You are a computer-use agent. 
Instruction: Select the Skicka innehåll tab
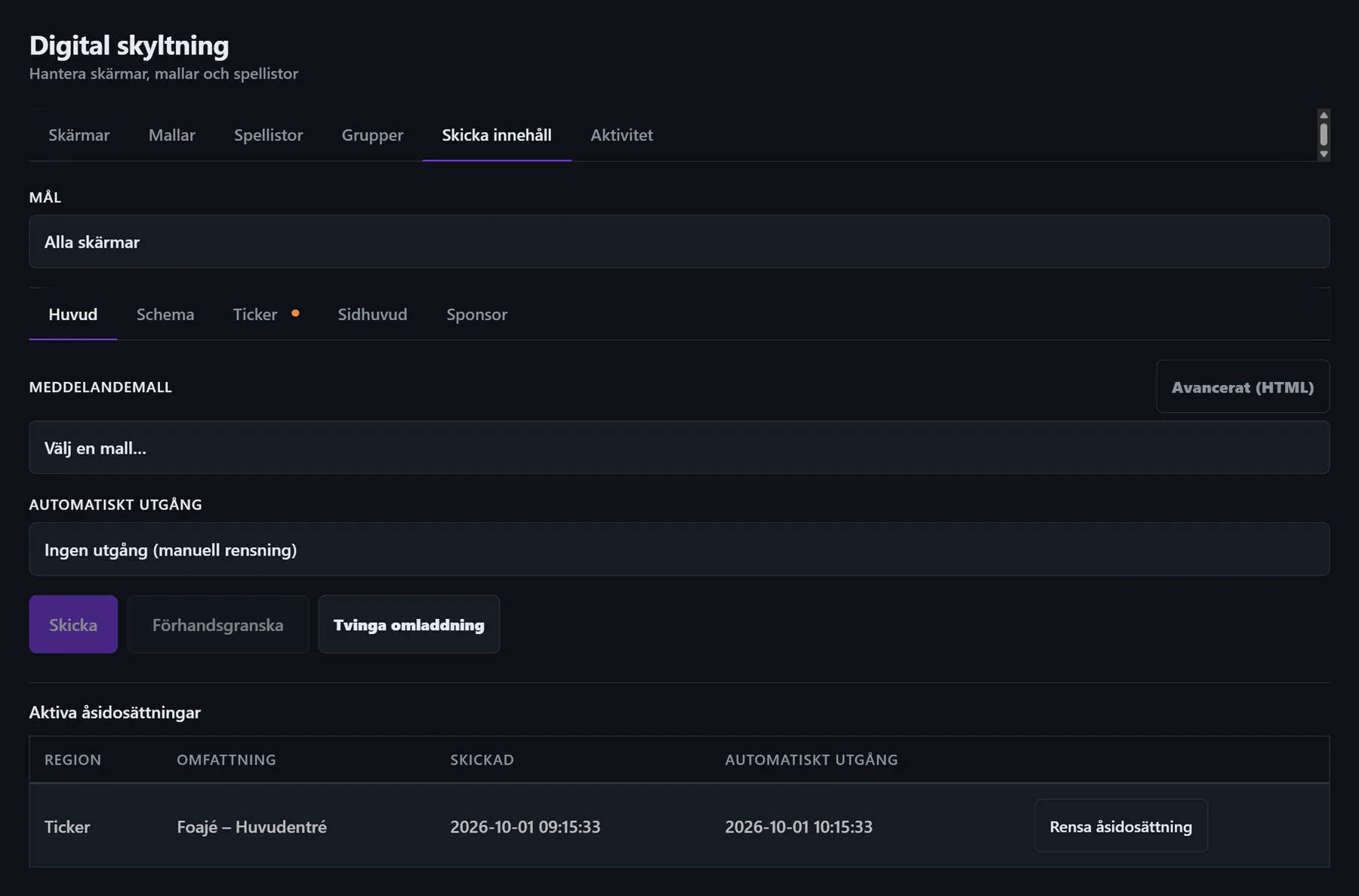point(497,135)
